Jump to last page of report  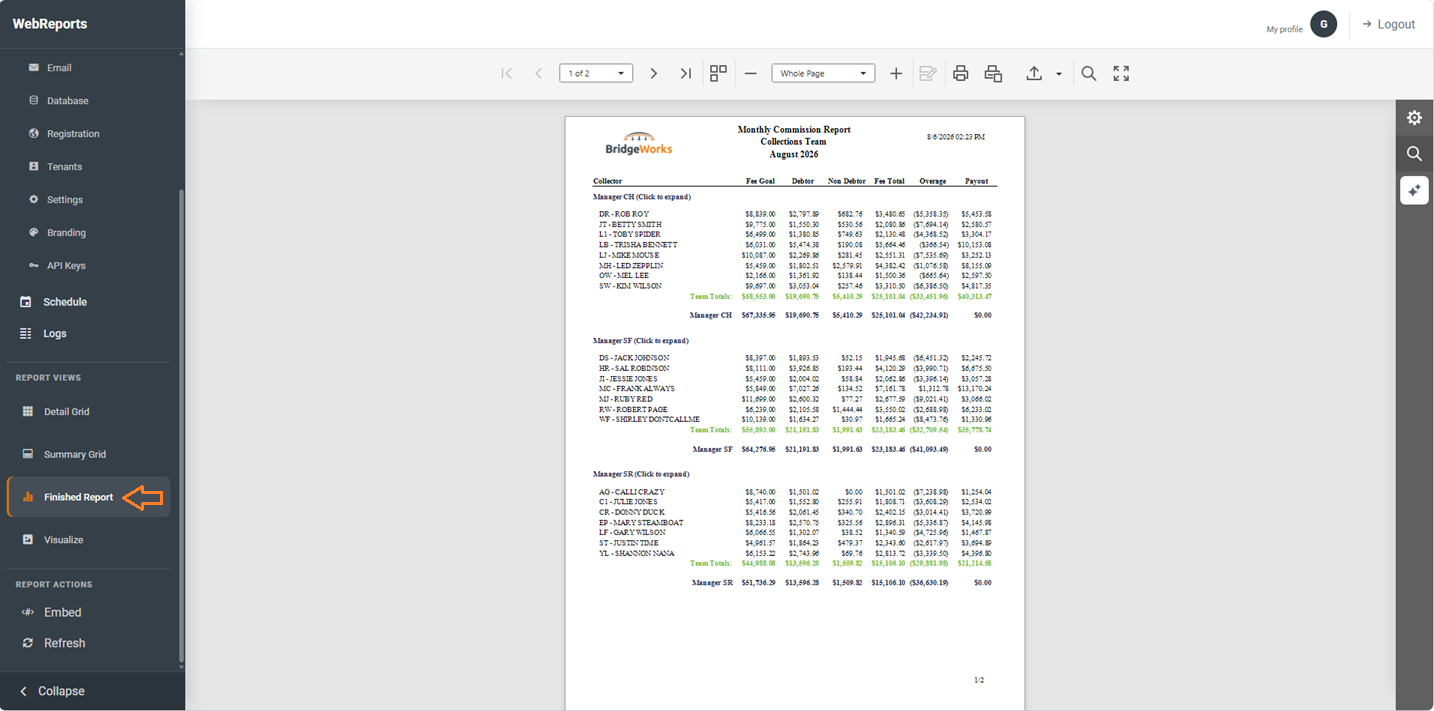pos(686,74)
